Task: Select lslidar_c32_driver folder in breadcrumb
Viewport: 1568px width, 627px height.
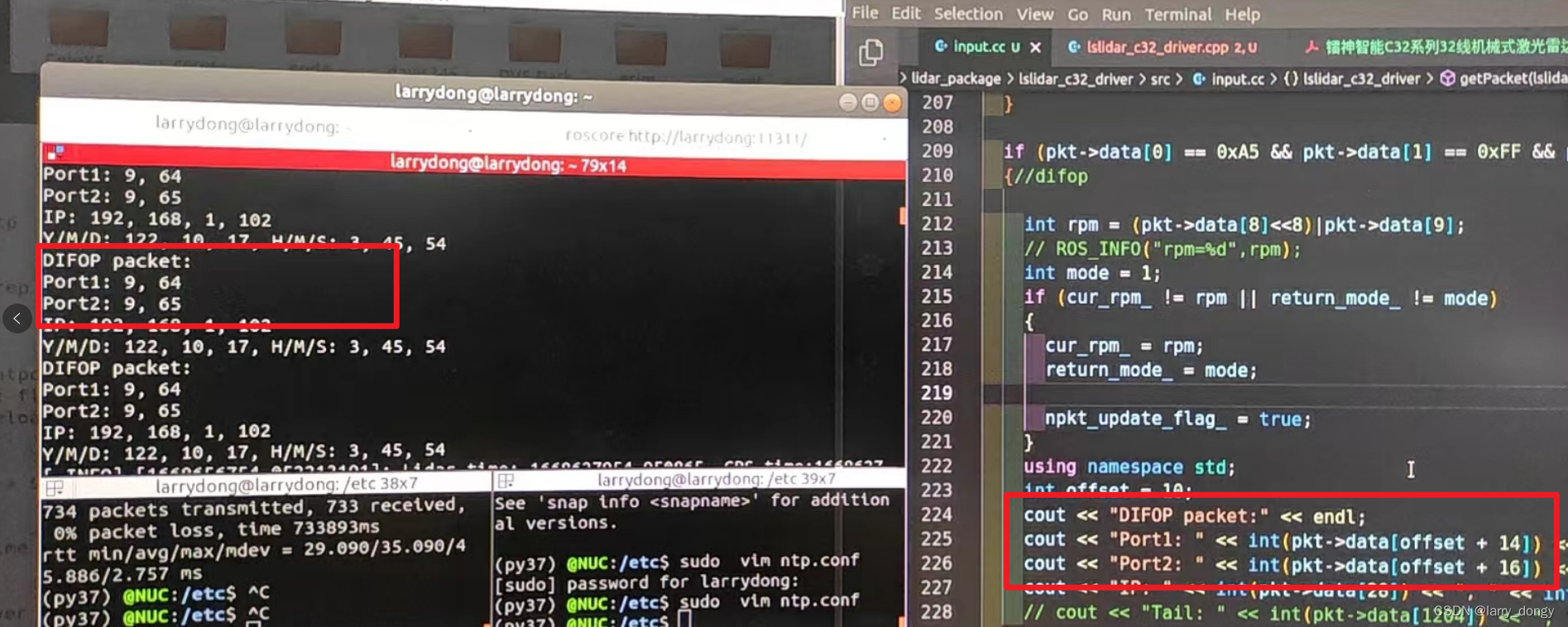Action: (x=1075, y=79)
